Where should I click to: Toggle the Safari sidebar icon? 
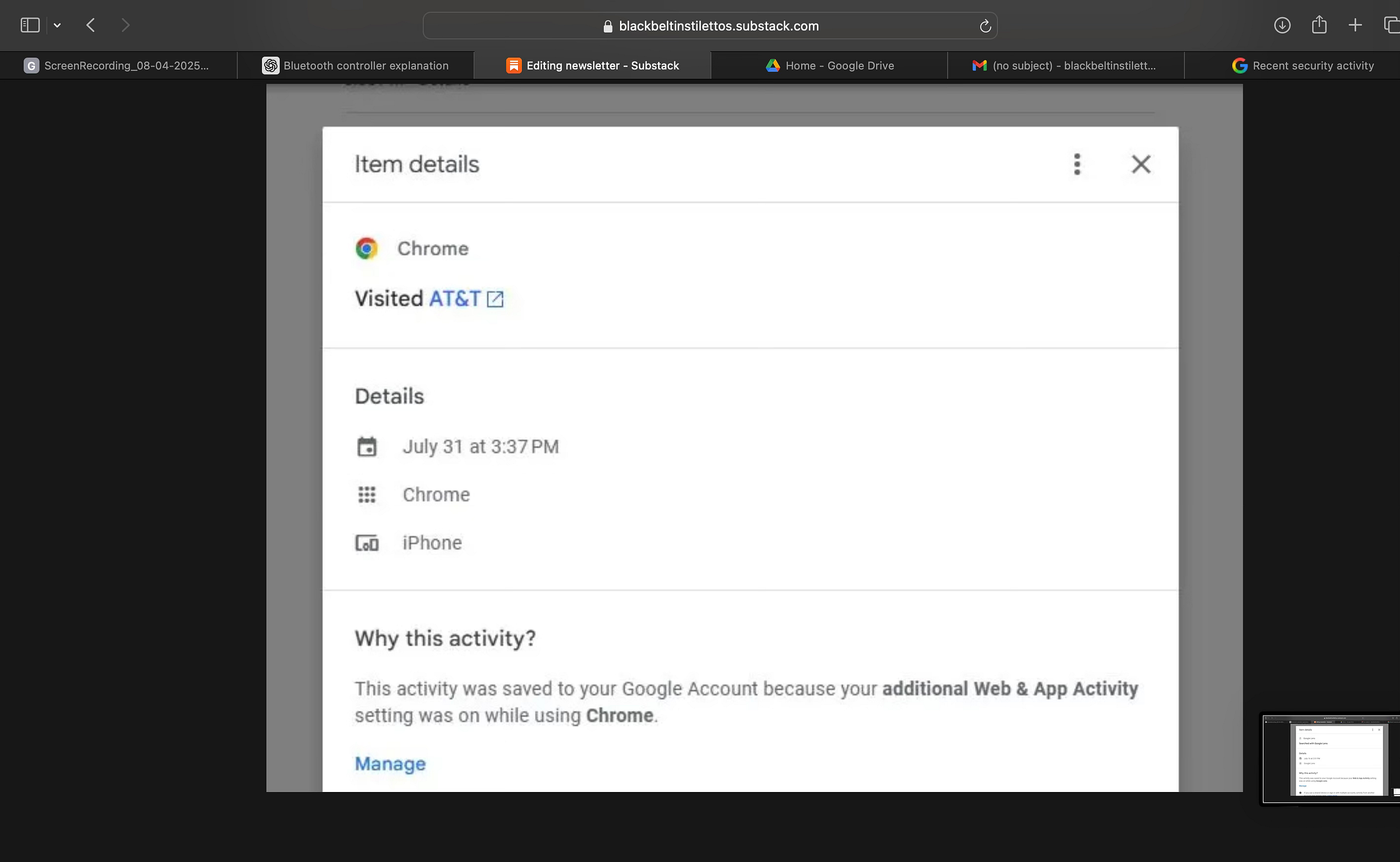[30, 25]
